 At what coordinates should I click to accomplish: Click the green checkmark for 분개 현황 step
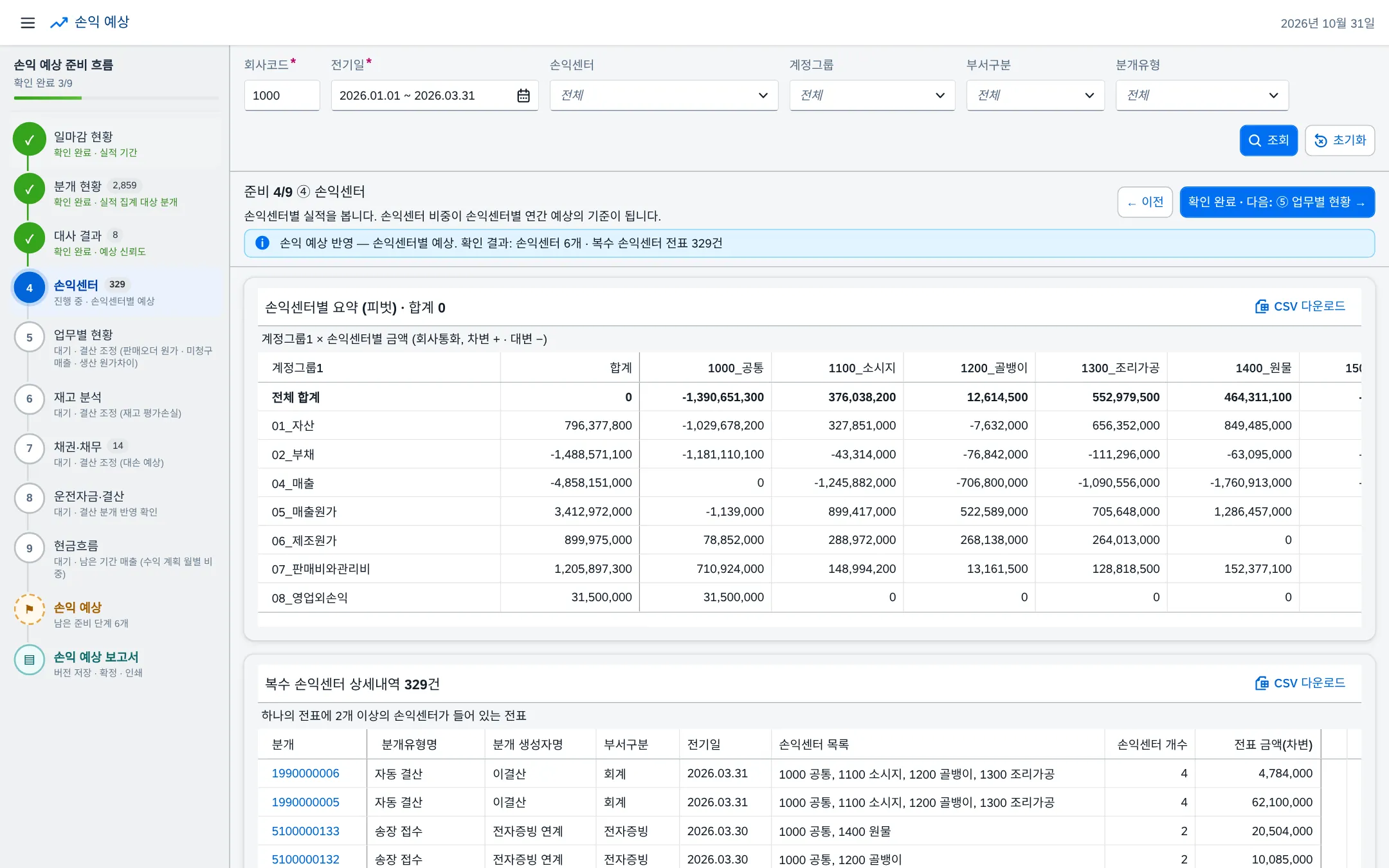click(30, 189)
